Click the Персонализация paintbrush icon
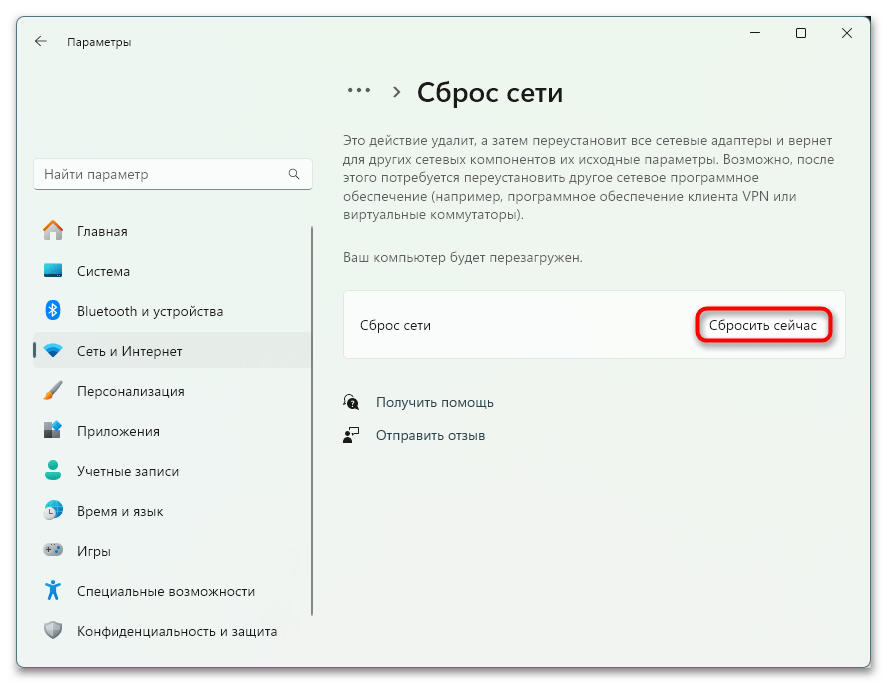Image resolution: width=887 pixels, height=684 pixels. (53, 390)
